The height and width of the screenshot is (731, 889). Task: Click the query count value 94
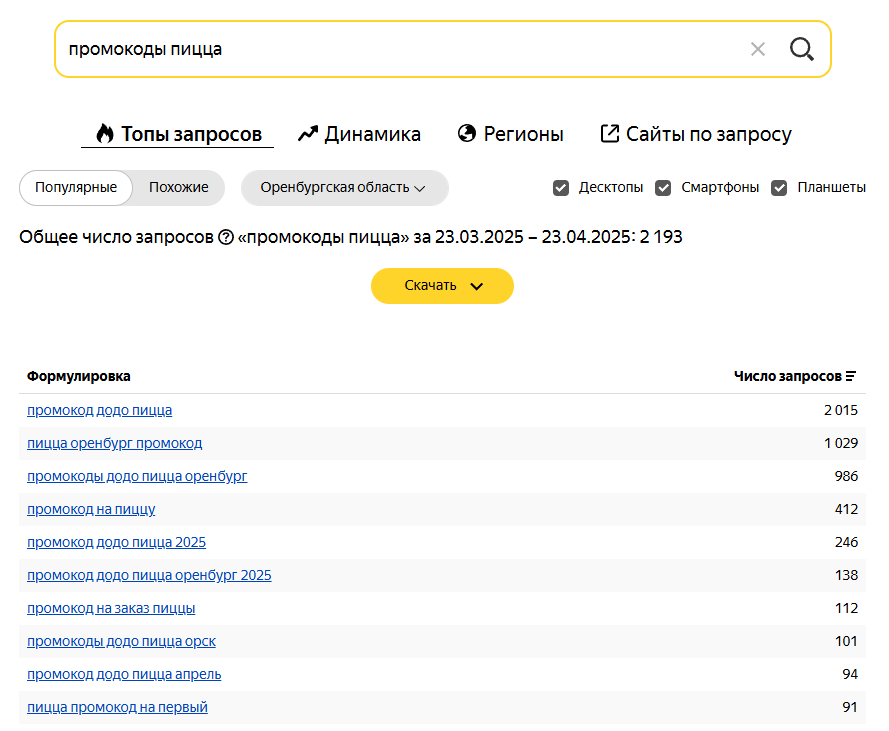point(850,674)
